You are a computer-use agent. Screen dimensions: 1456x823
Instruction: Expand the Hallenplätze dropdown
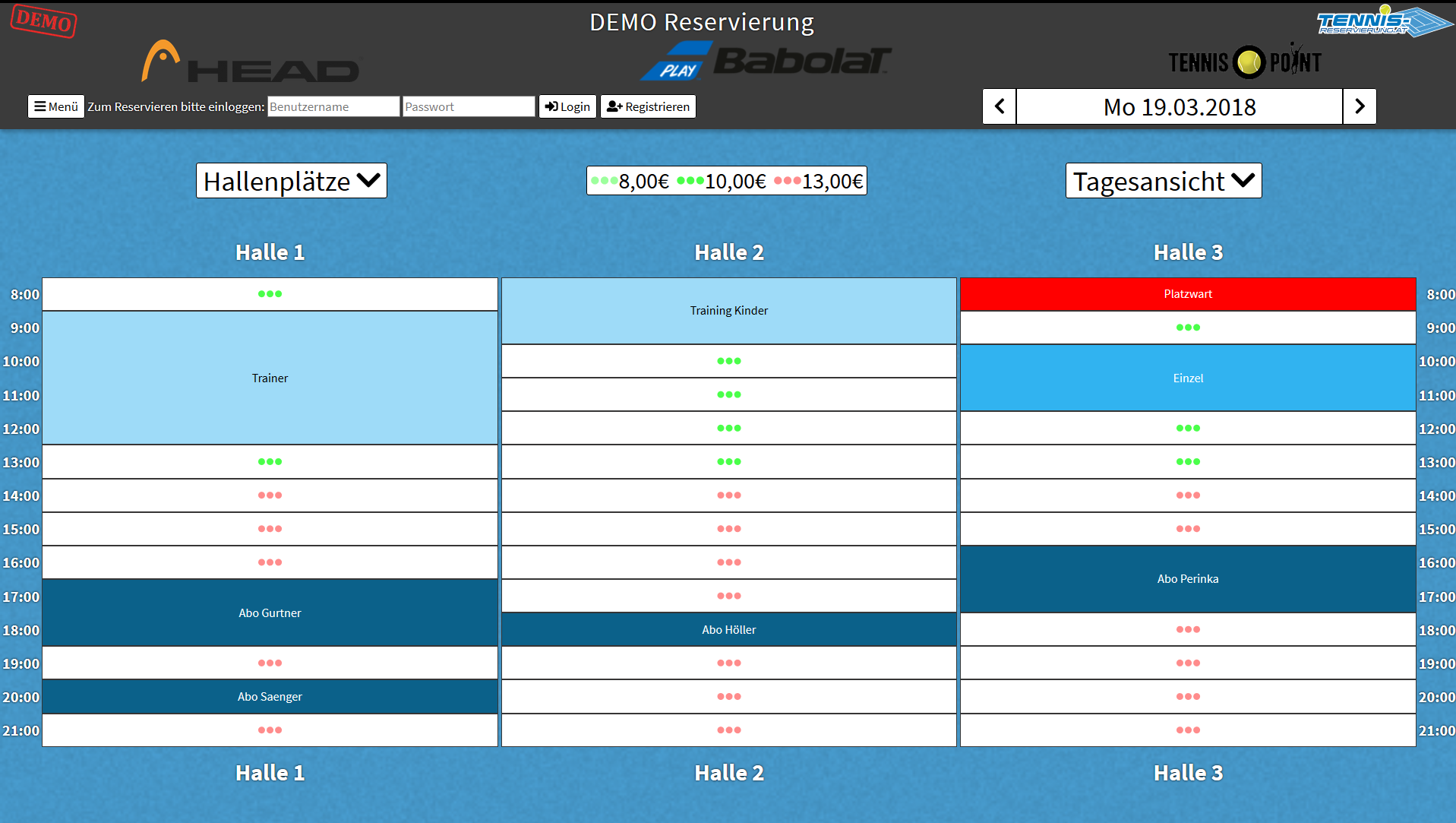pyautogui.click(x=292, y=181)
